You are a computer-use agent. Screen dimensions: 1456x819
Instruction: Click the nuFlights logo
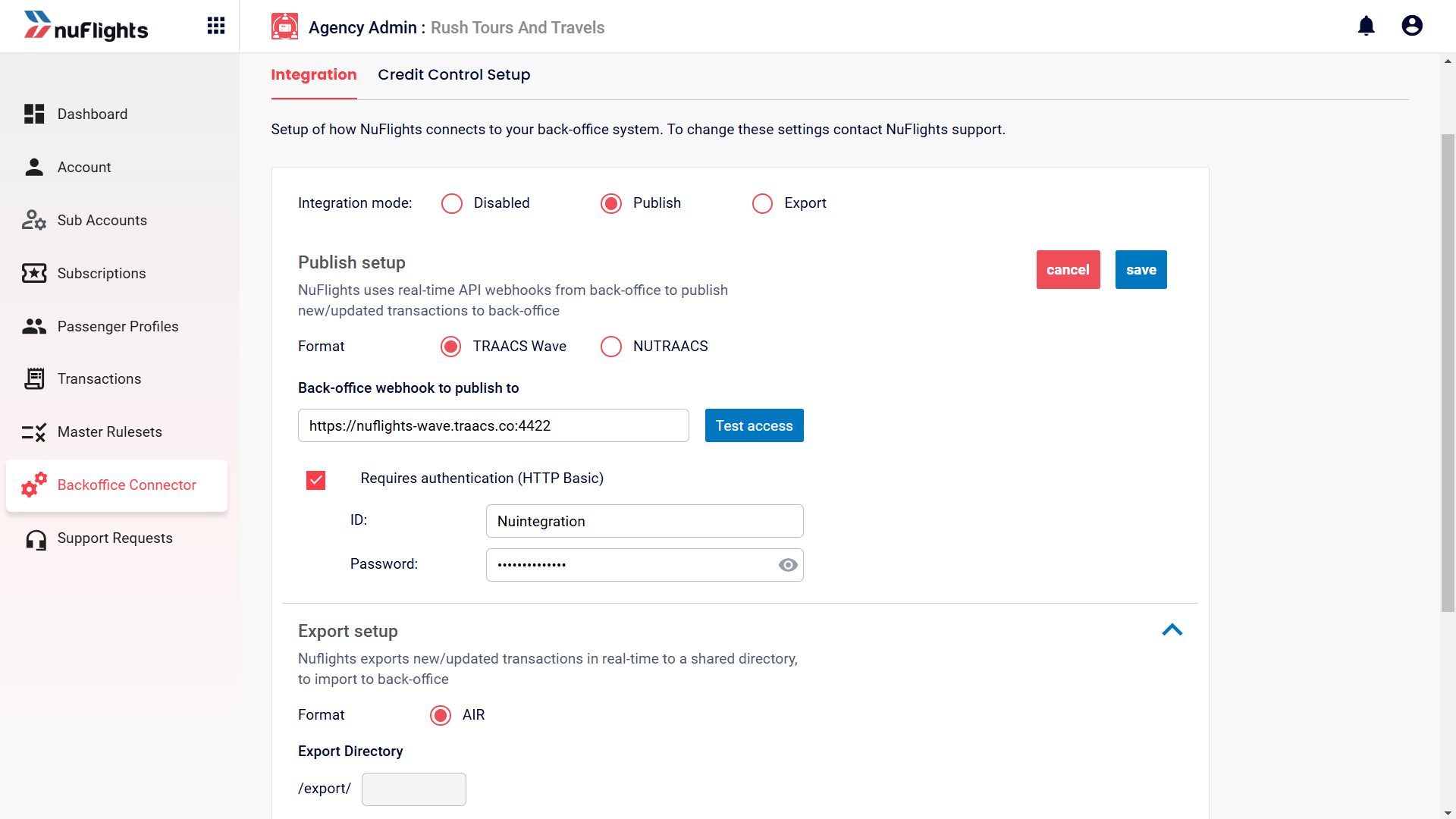86,26
